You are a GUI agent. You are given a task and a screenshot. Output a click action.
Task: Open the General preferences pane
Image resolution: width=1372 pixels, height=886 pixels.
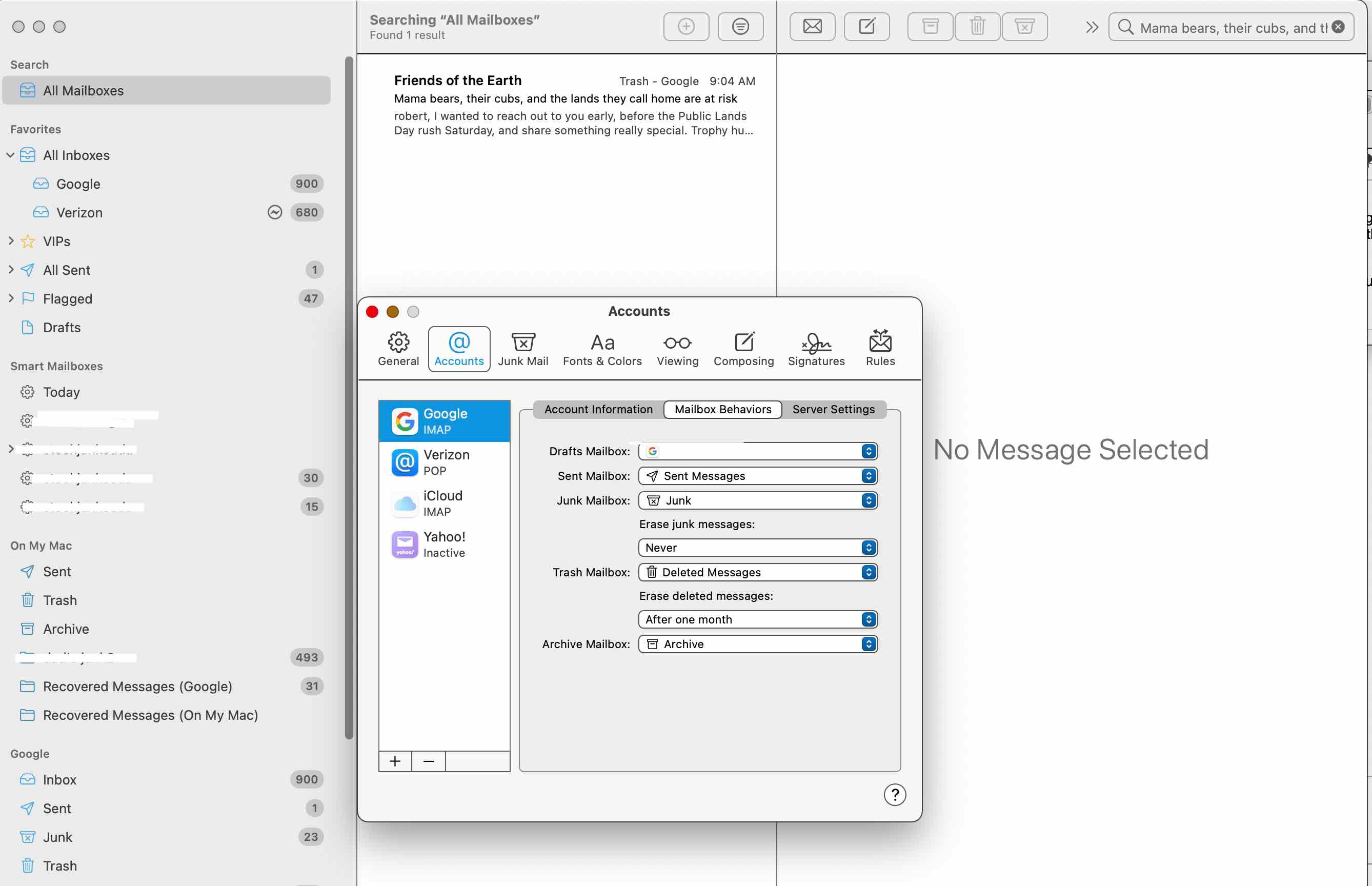point(398,349)
